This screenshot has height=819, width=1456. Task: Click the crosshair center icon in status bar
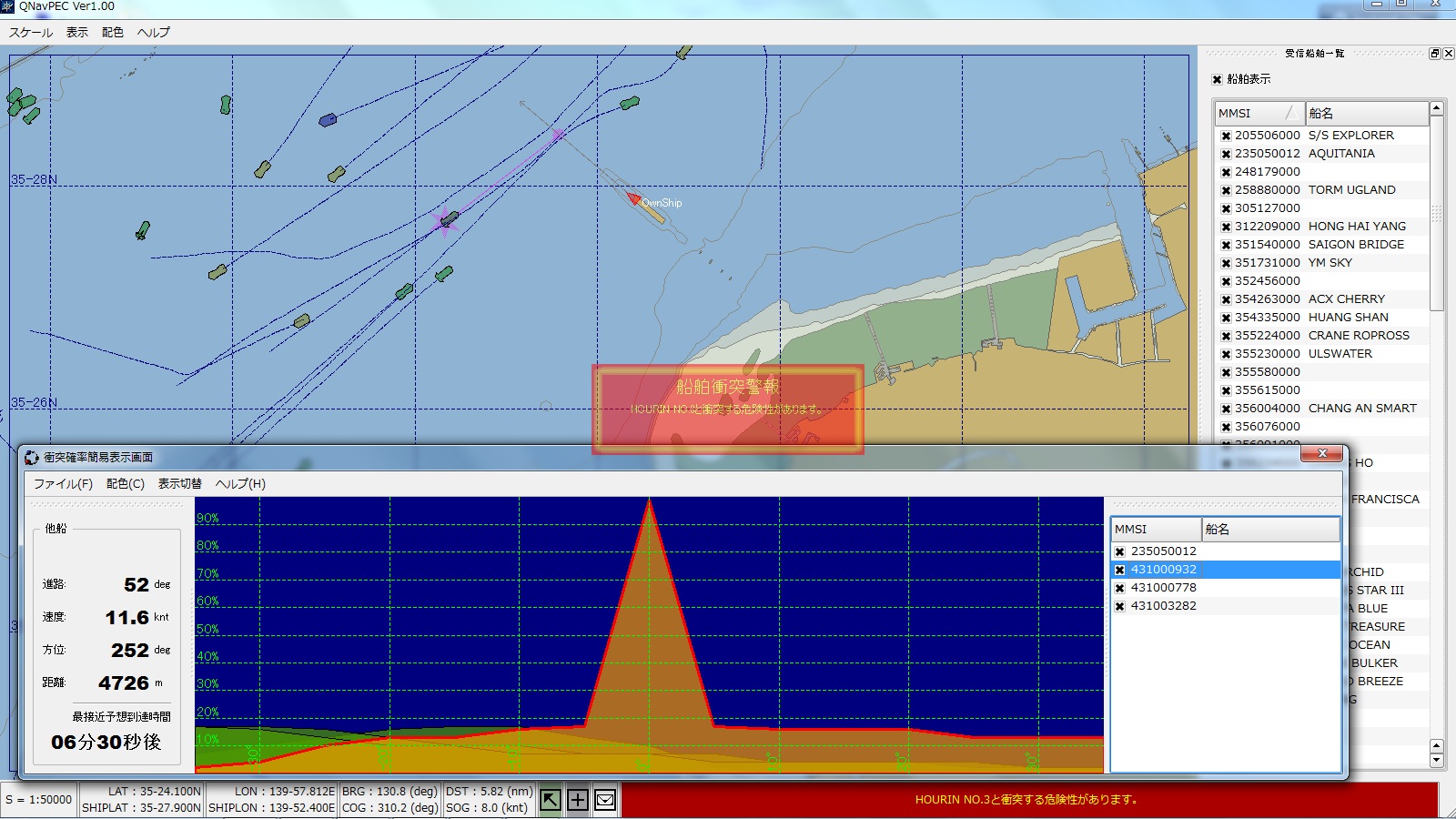tap(578, 800)
